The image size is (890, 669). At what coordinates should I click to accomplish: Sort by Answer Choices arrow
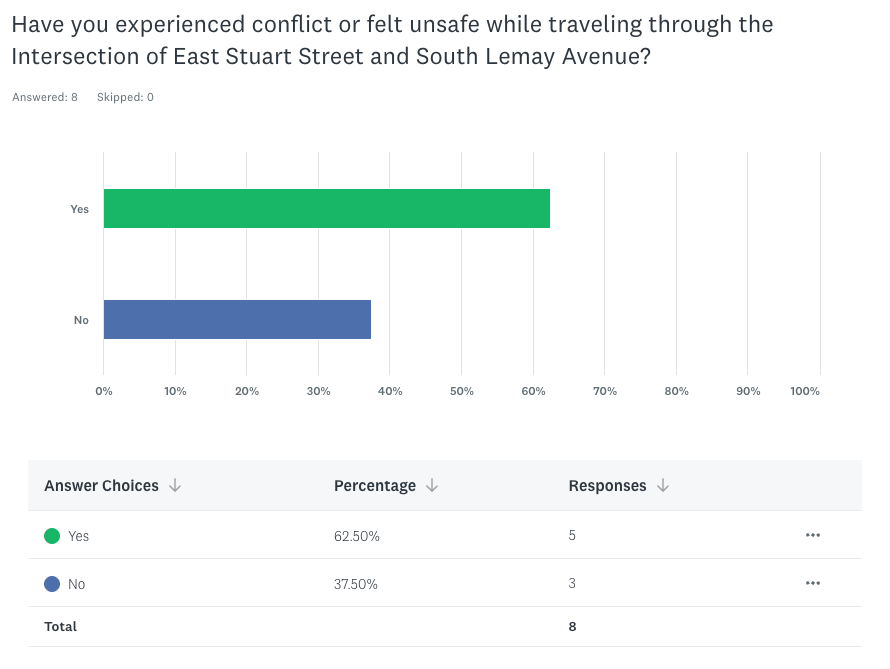(x=175, y=486)
